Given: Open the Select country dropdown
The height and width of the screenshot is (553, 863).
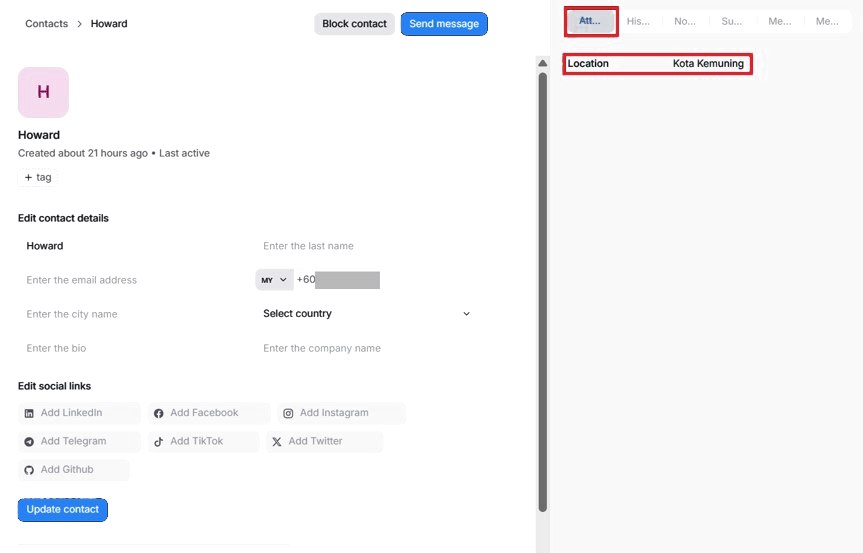Looking at the screenshot, I should tap(367, 314).
